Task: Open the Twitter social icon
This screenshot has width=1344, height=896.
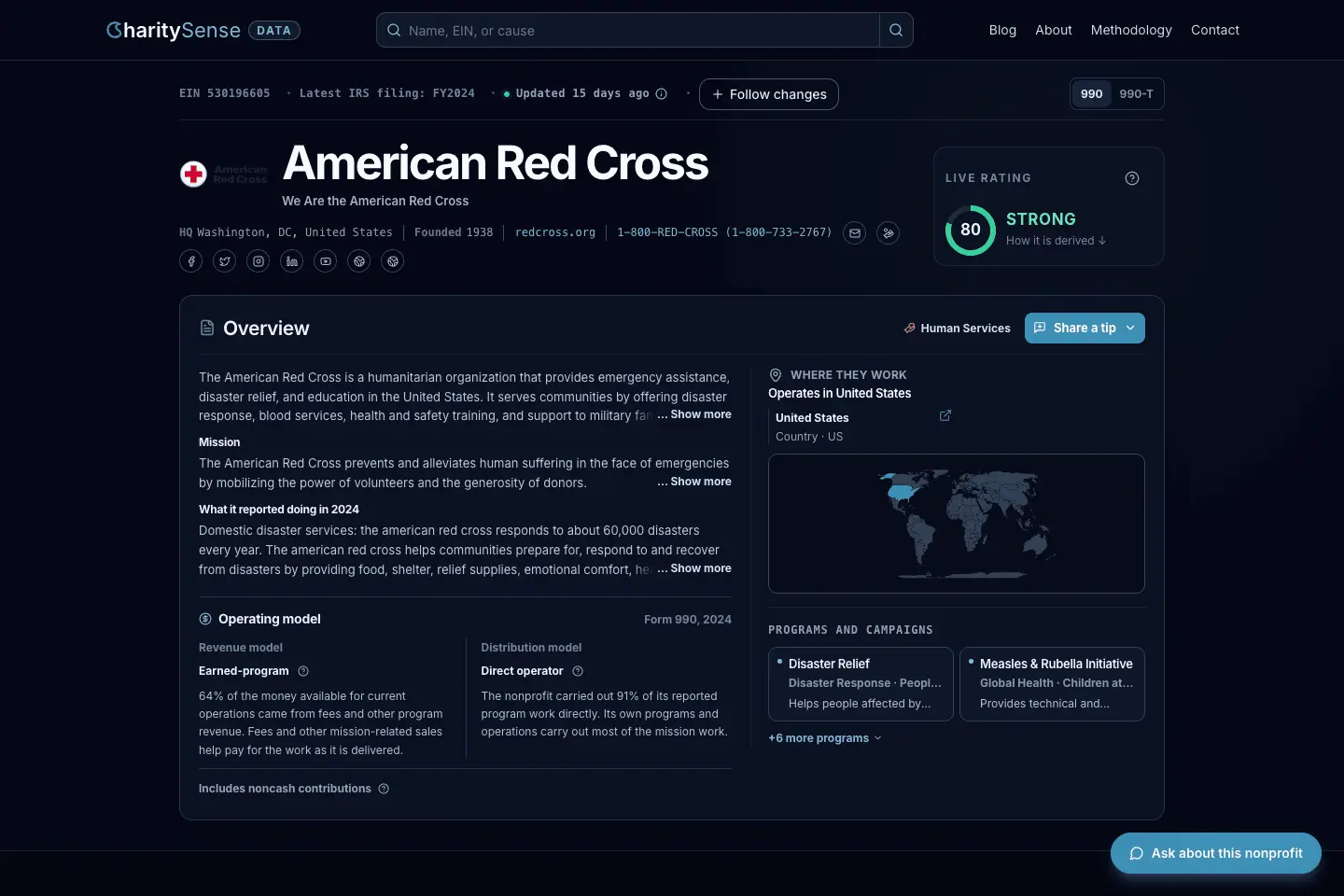Action: pos(225,261)
